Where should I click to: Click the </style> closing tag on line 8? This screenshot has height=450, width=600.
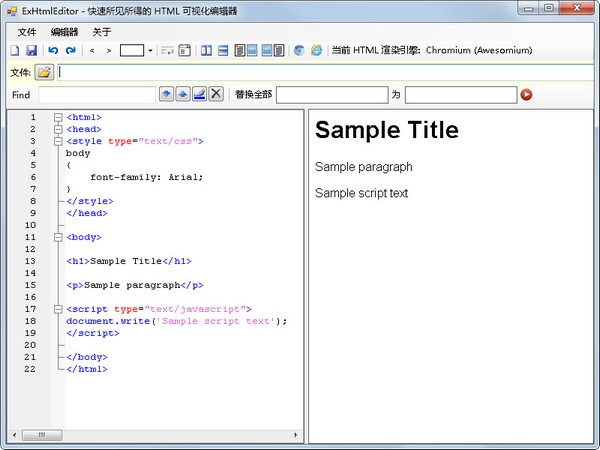[x=90, y=201]
